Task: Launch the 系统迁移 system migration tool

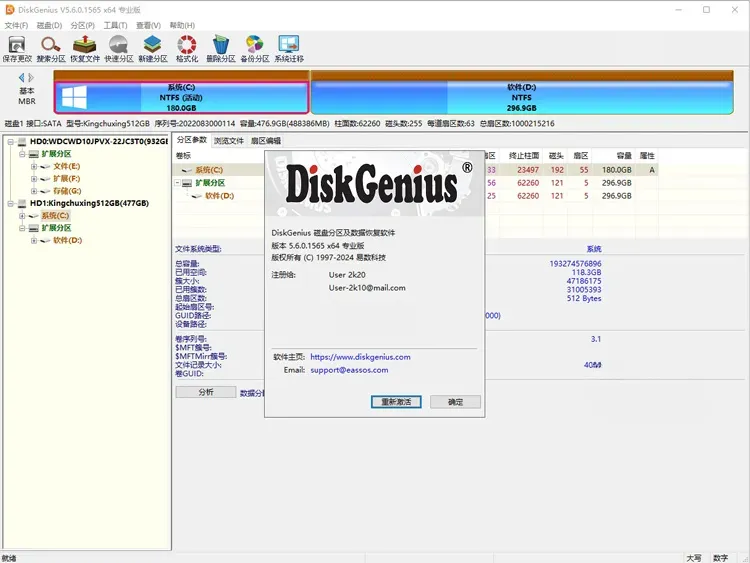Action: tap(289, 49)
